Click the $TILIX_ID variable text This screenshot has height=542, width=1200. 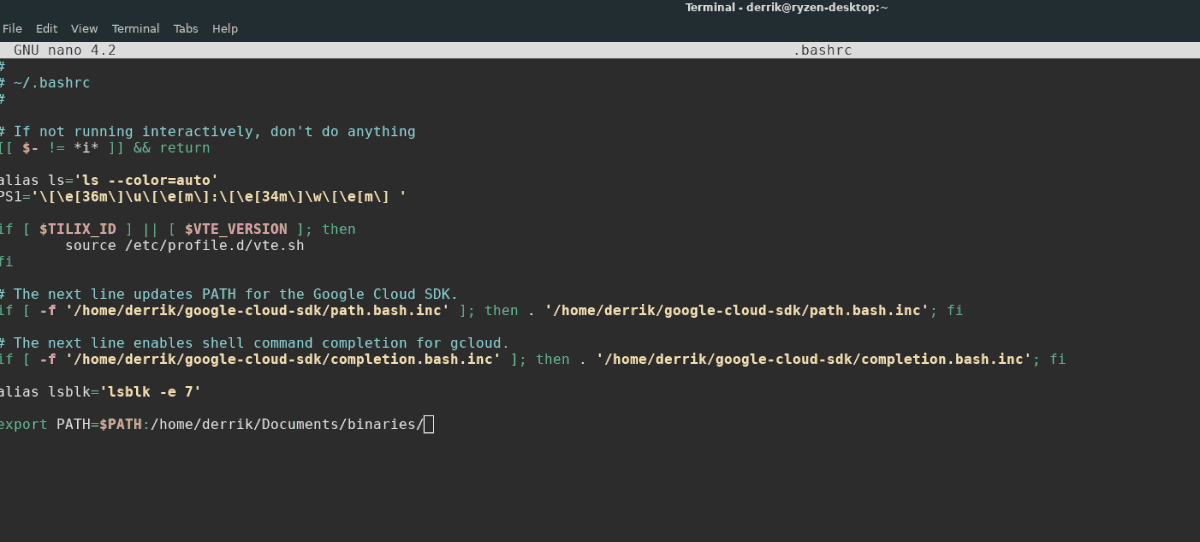point(78,229)
